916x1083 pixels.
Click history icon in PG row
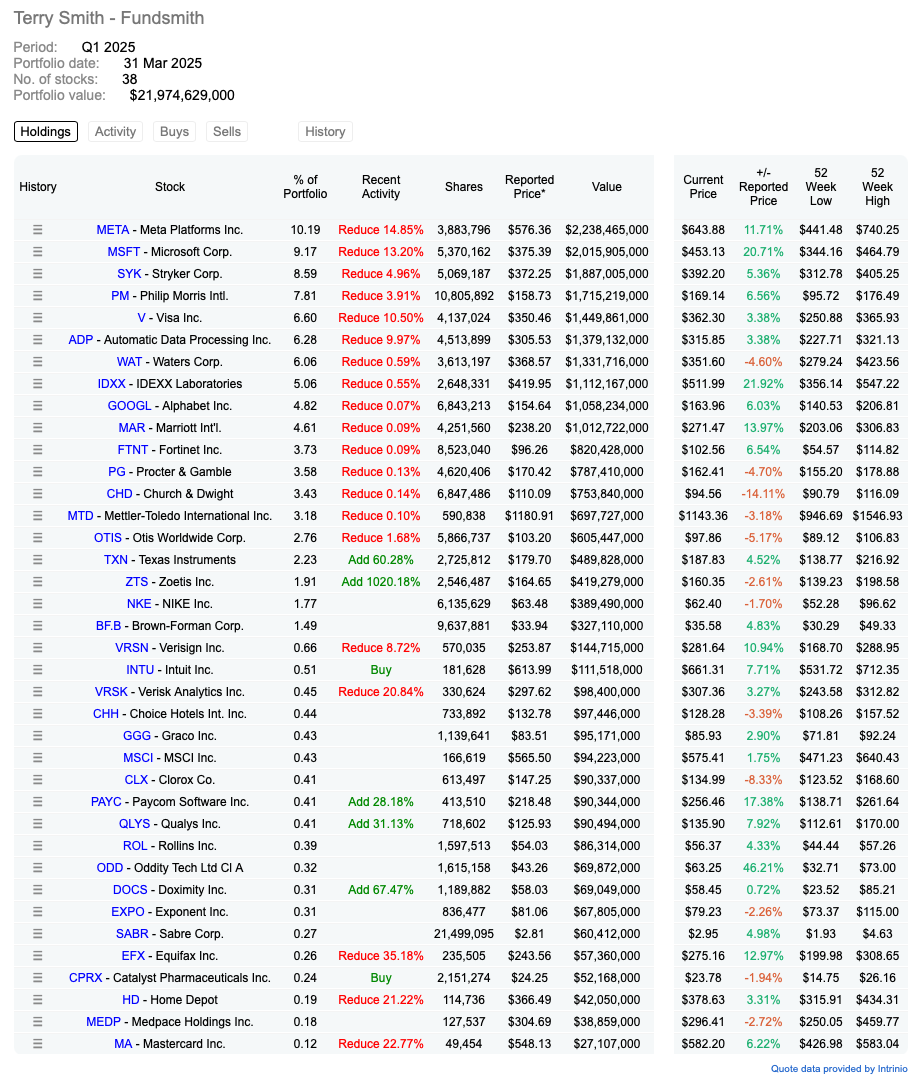pyautogui.click(x=37, y=472)
